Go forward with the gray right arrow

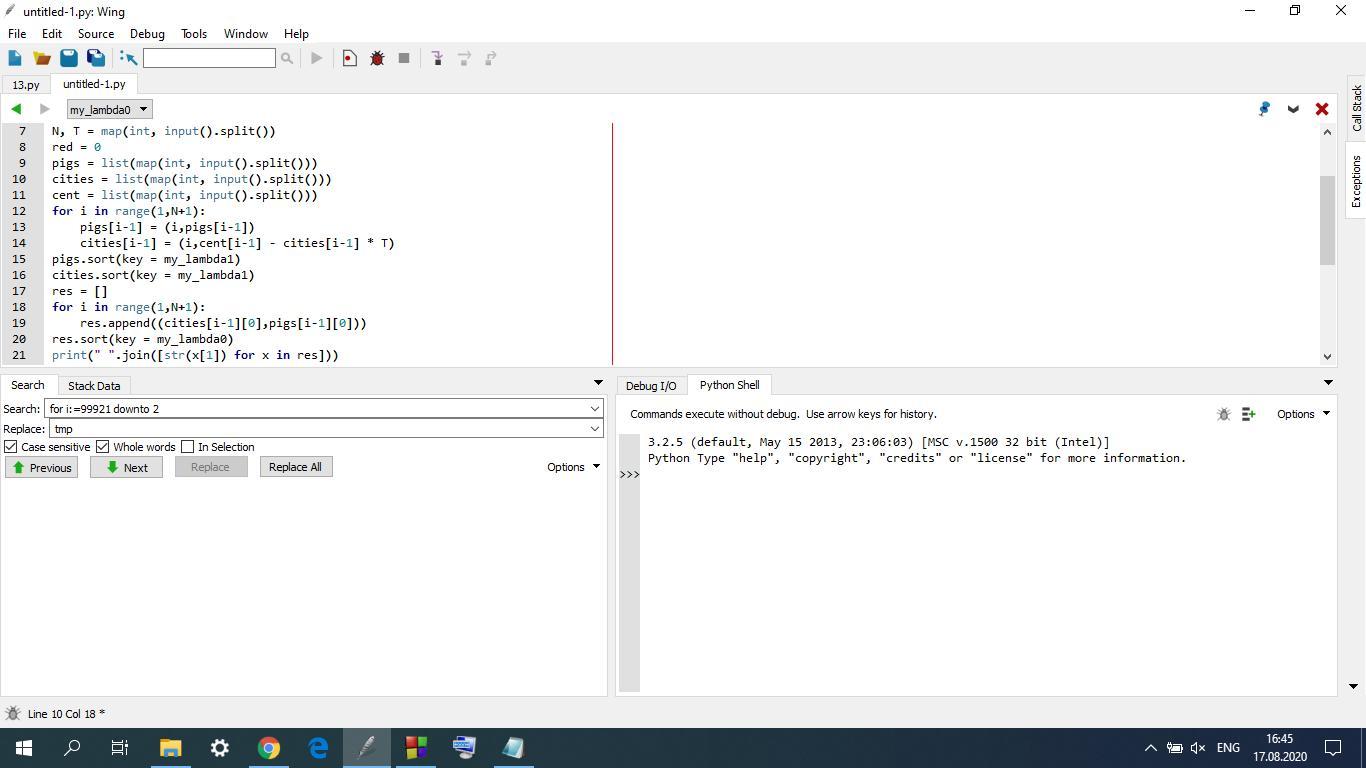point(44,109)
